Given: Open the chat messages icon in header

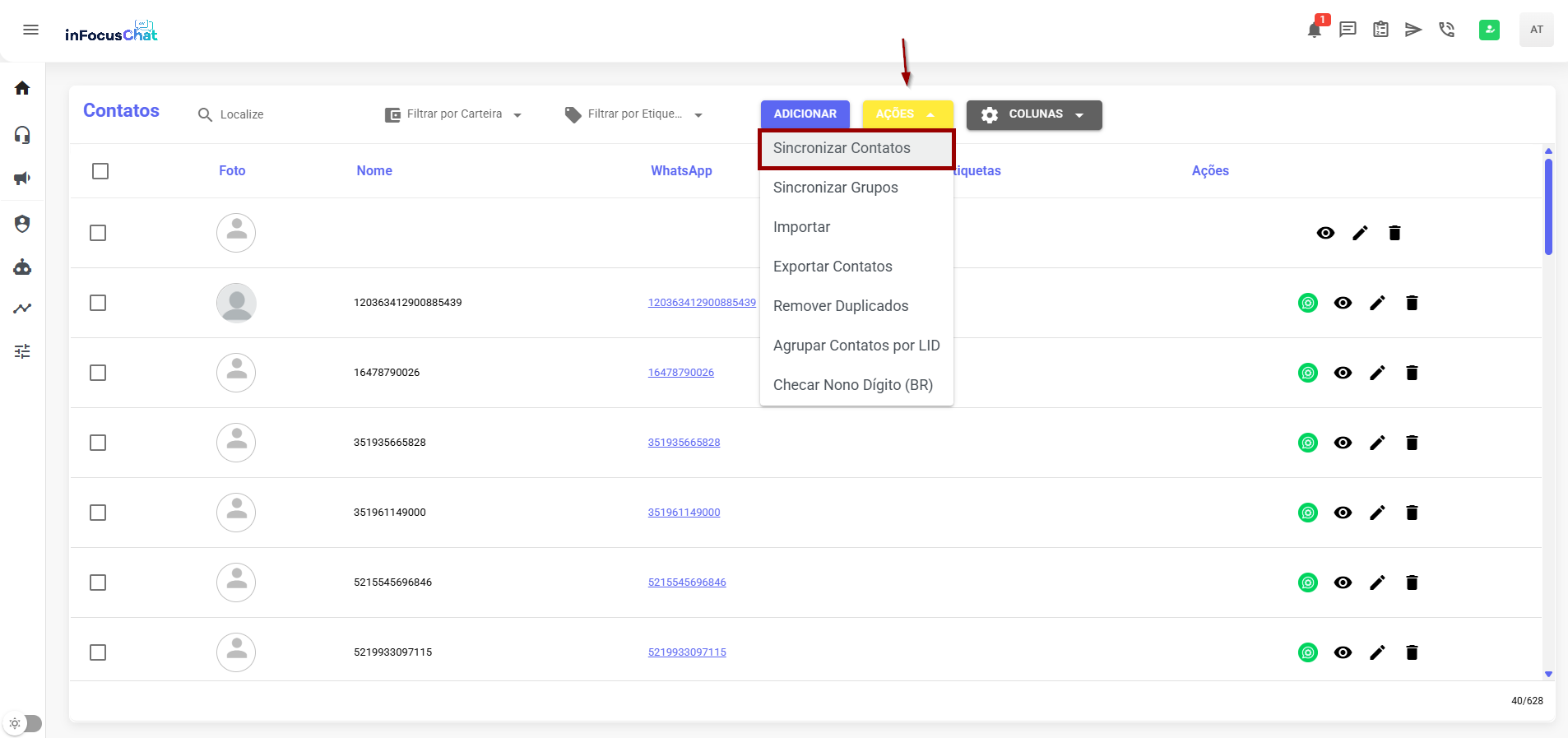Looking at the screenshot, I should click(1348, 30).
